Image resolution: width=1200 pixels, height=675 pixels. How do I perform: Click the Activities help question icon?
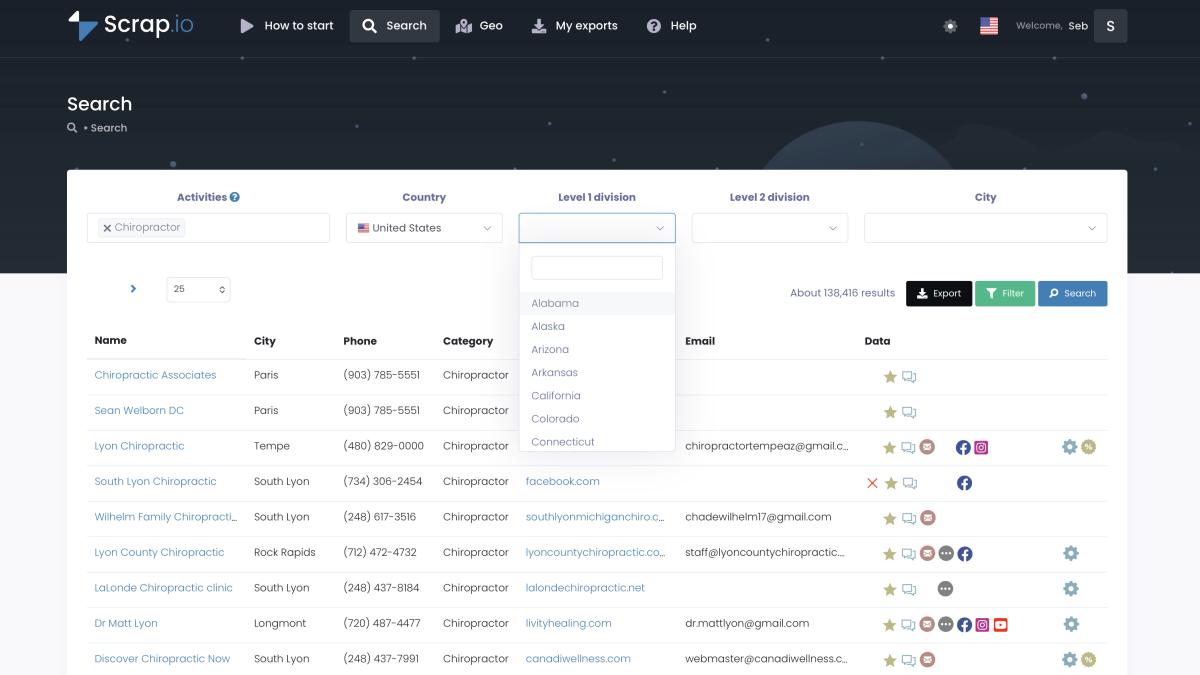click(x=235, y=197)
